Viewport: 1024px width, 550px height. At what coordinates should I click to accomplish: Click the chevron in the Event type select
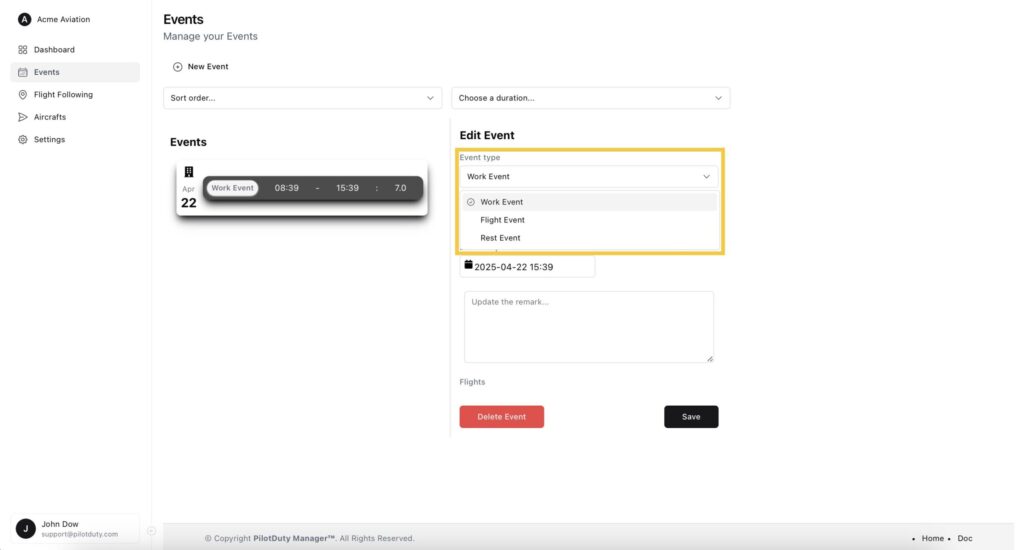pos(706,176)
